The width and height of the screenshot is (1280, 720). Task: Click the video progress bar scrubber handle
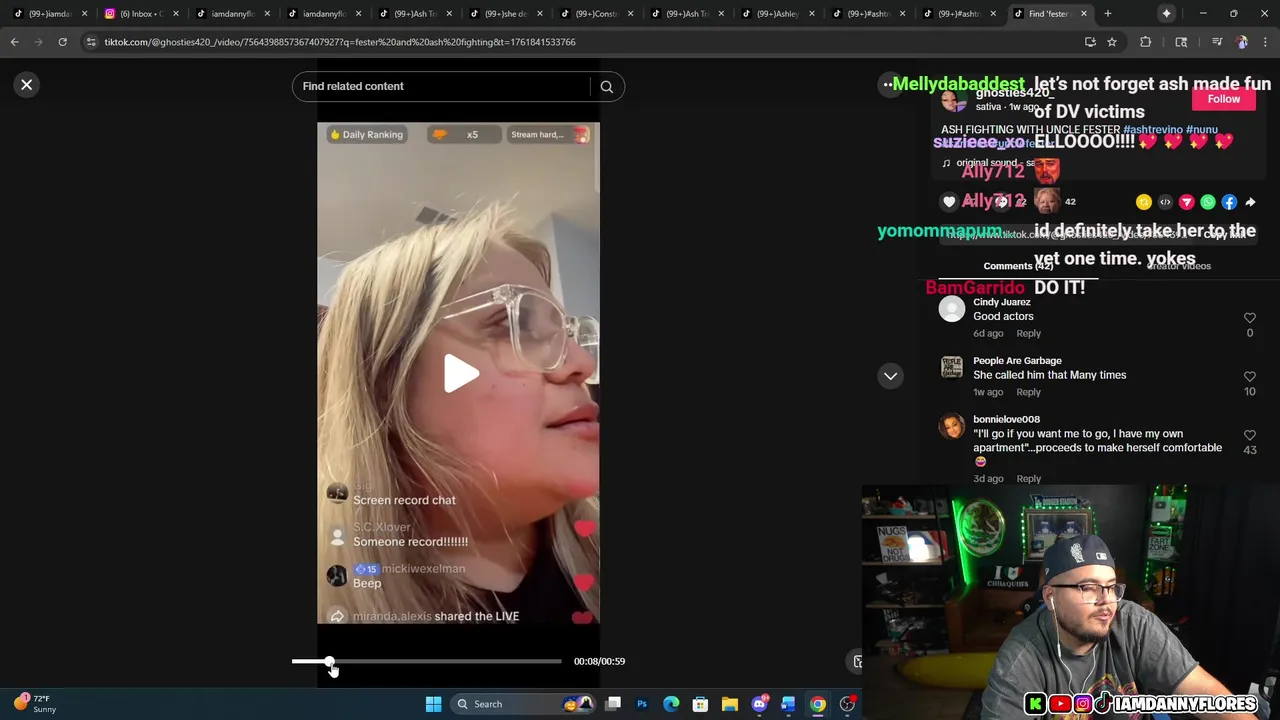(330, 662)
